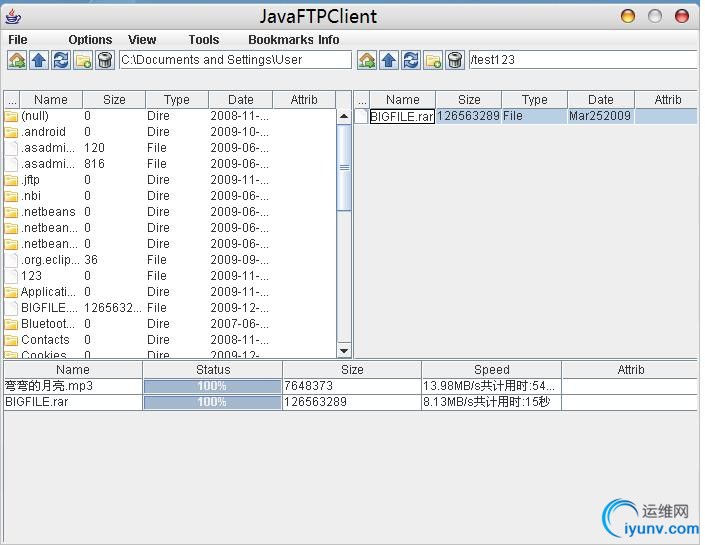This screenshot has height=545, width=705.
Task: Go up one level in local pane
Action: click(39, 60)
